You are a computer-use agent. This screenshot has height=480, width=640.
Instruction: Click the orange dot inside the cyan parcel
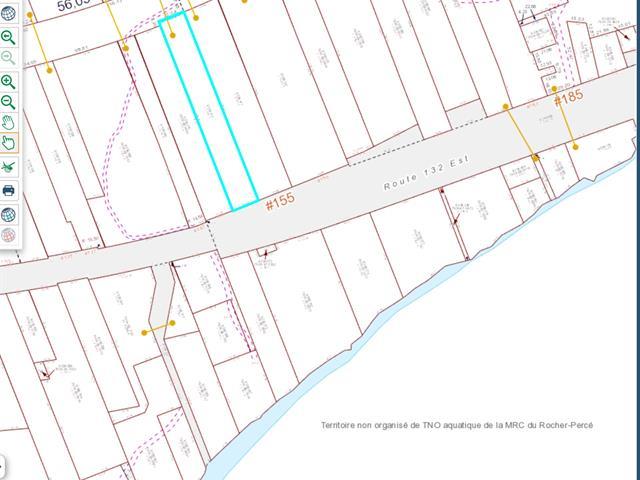[173, 35]
